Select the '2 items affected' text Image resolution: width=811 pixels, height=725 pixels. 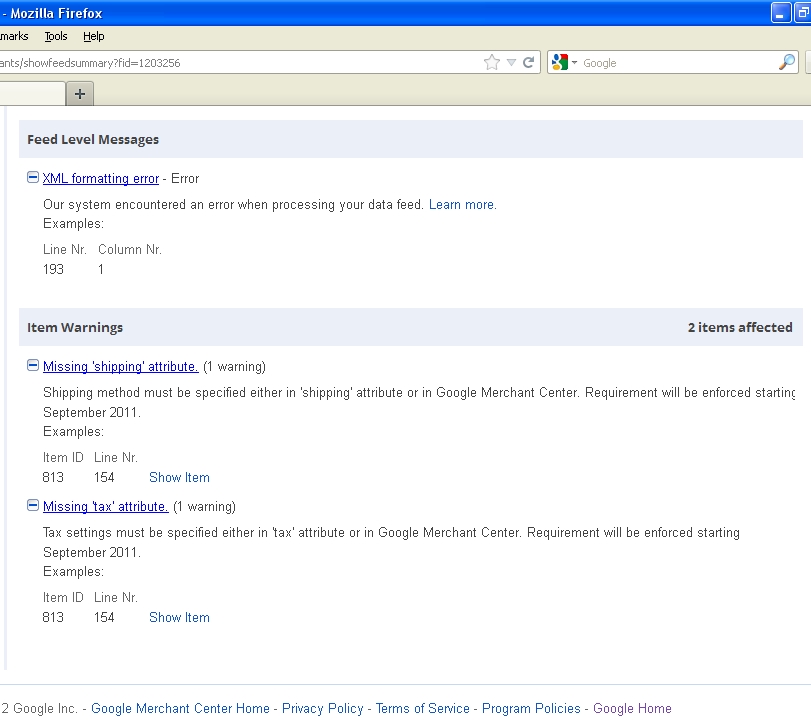click(740, 327)
